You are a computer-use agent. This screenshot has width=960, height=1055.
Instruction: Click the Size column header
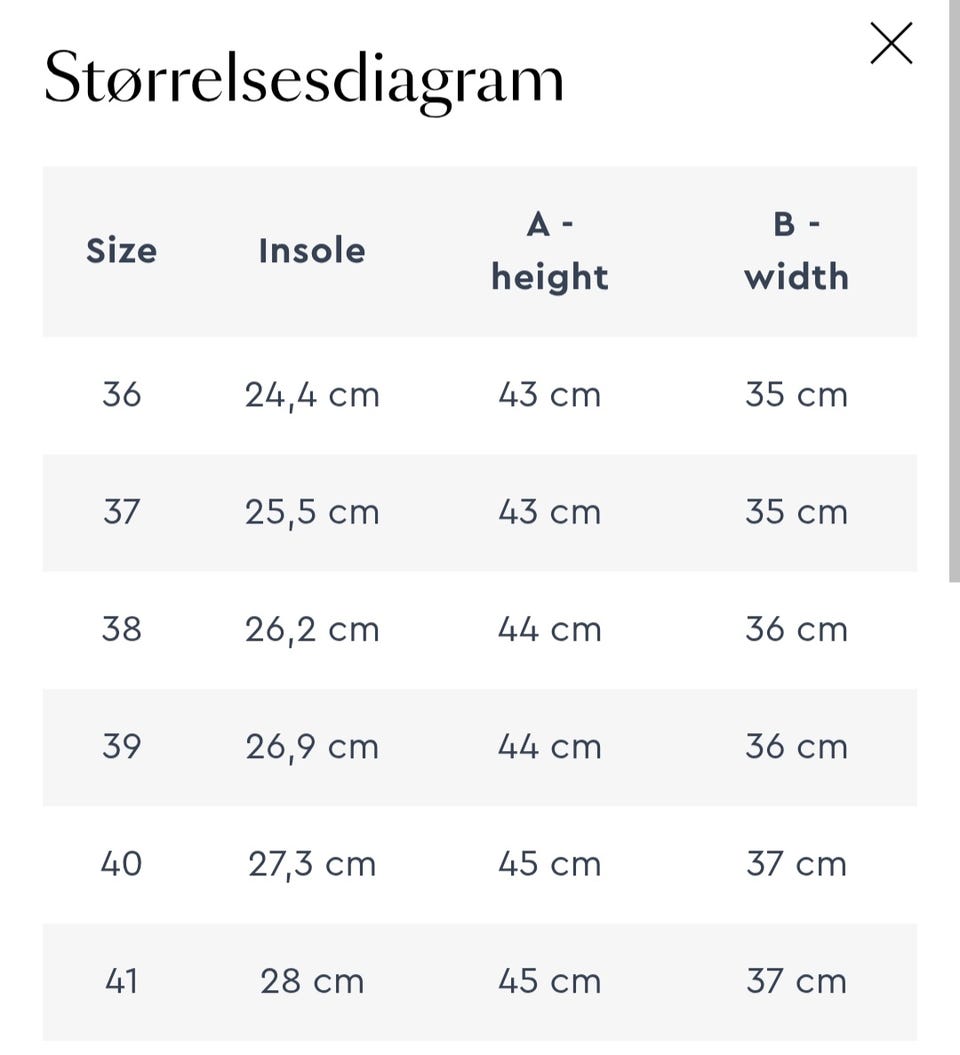point(121,250)
